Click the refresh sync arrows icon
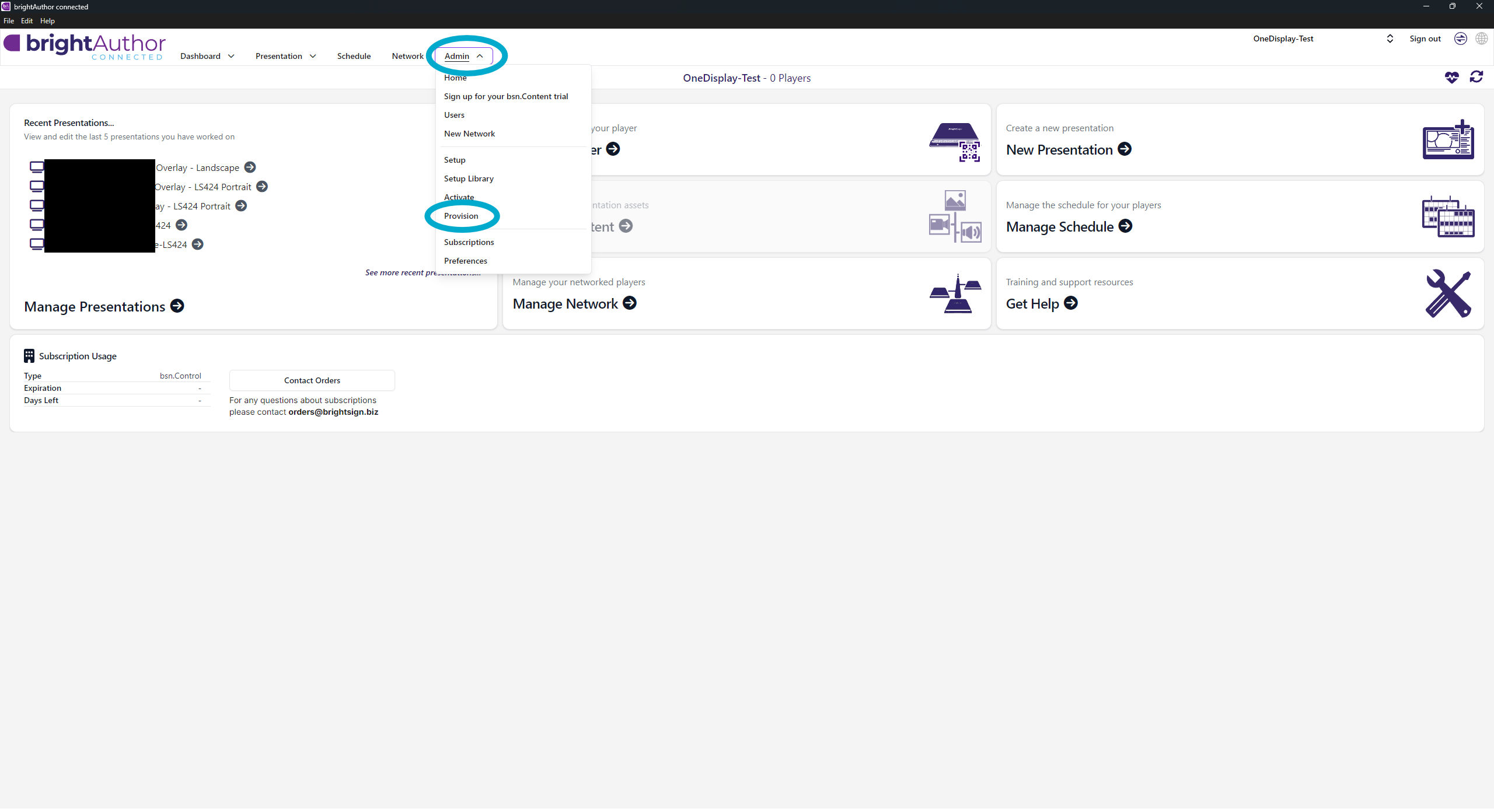 pos(1476,77)
